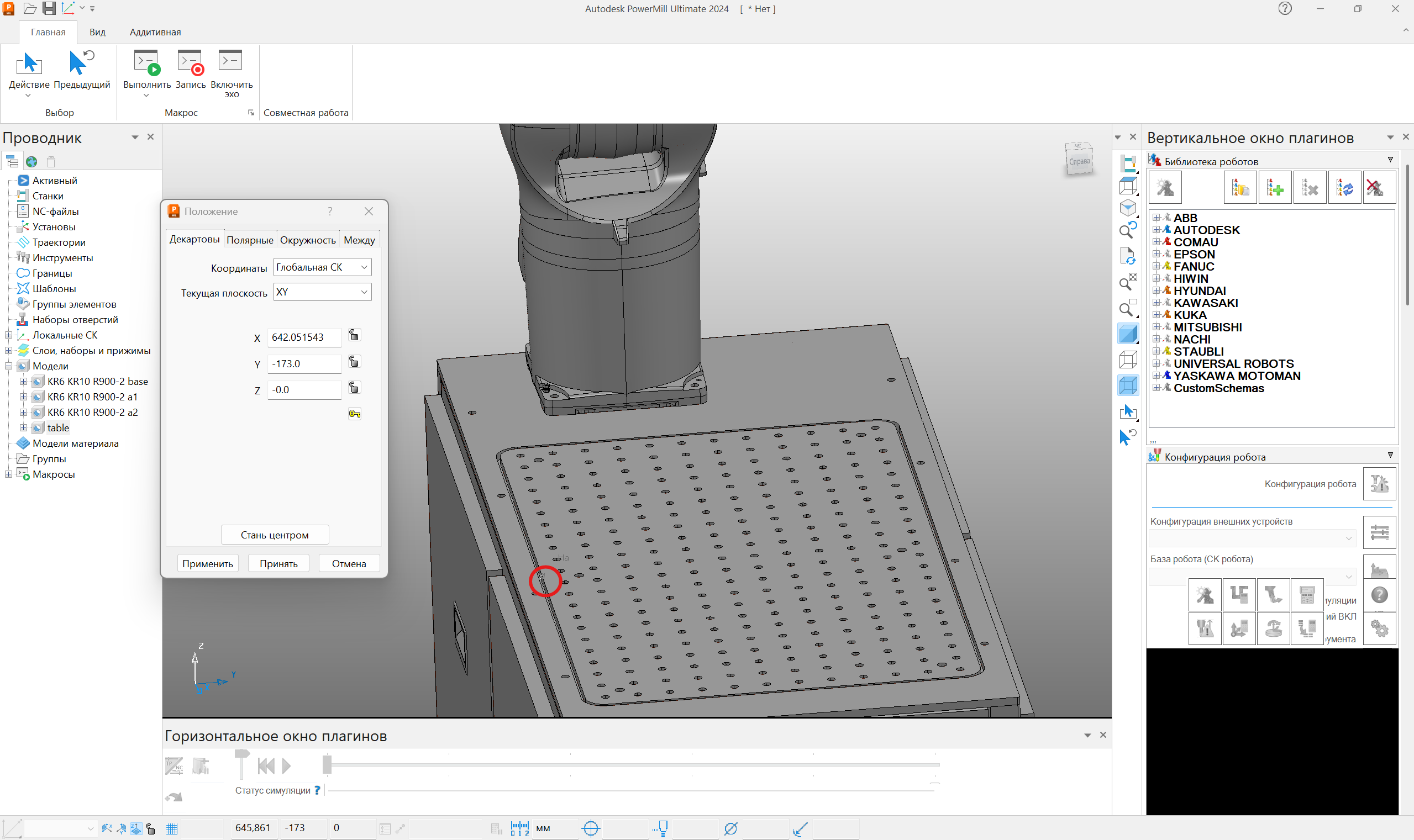Click the help icon in robot configuration panel
Image resolution: width=1414 pixels, height=840 pixels.
click(1379, 595)
